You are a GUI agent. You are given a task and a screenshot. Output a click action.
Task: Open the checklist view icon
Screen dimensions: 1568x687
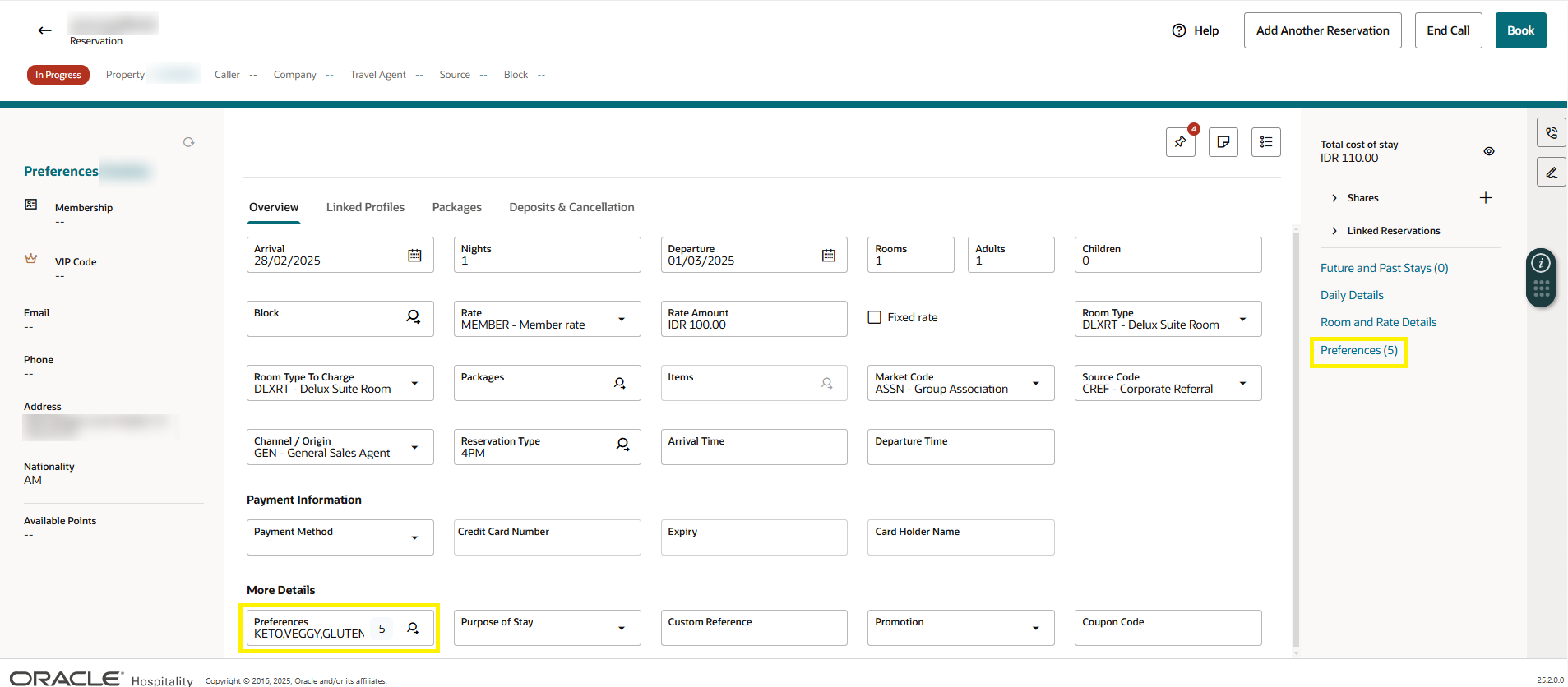click(x=1266, y=142)
